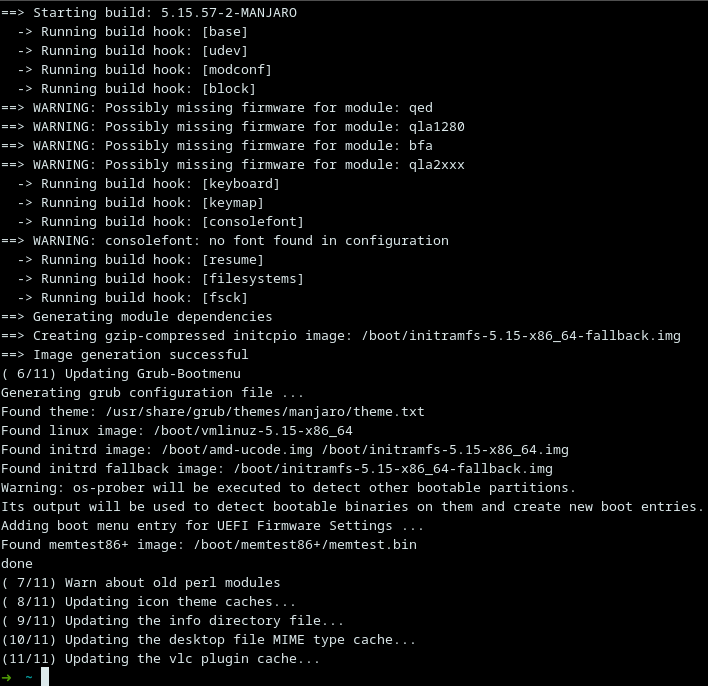Click the [filesystems] build hook text
Viewport: 708px width, 686px height.
tap(252, 279)
